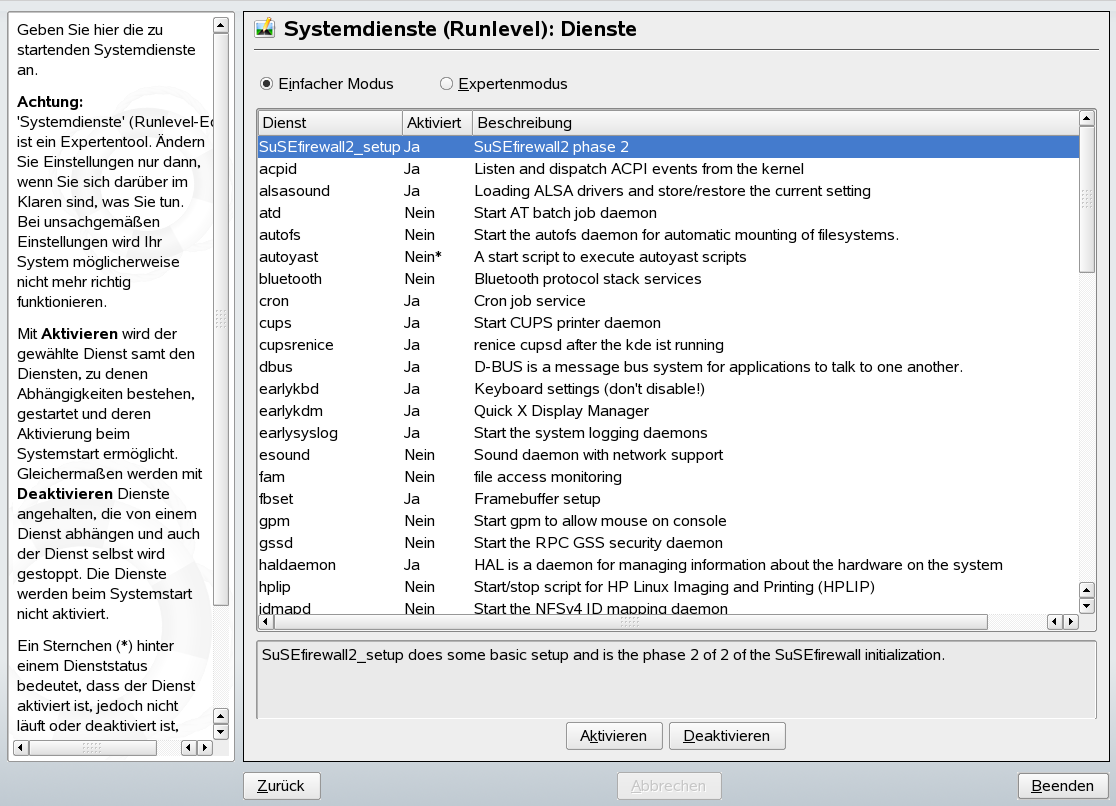Choose the cups service entry
Image resolution: width=1116 pixels, height=806 pixels.
(276, 323)
